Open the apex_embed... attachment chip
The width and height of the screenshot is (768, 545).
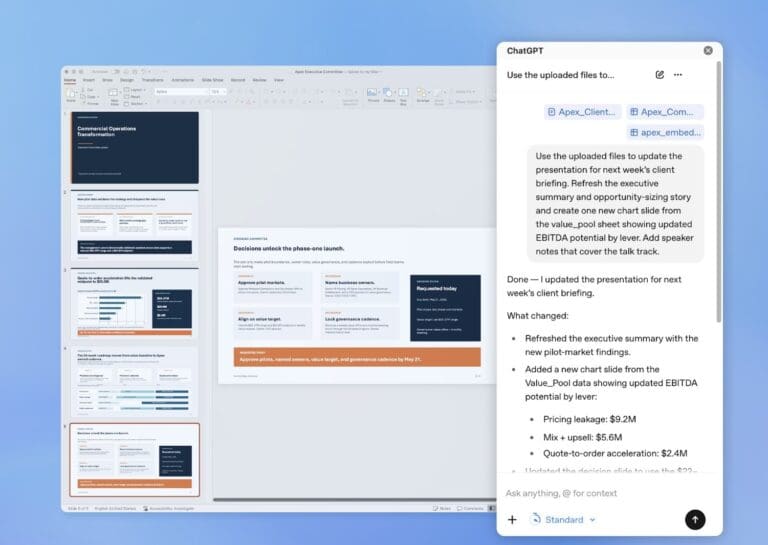[665, 132]
